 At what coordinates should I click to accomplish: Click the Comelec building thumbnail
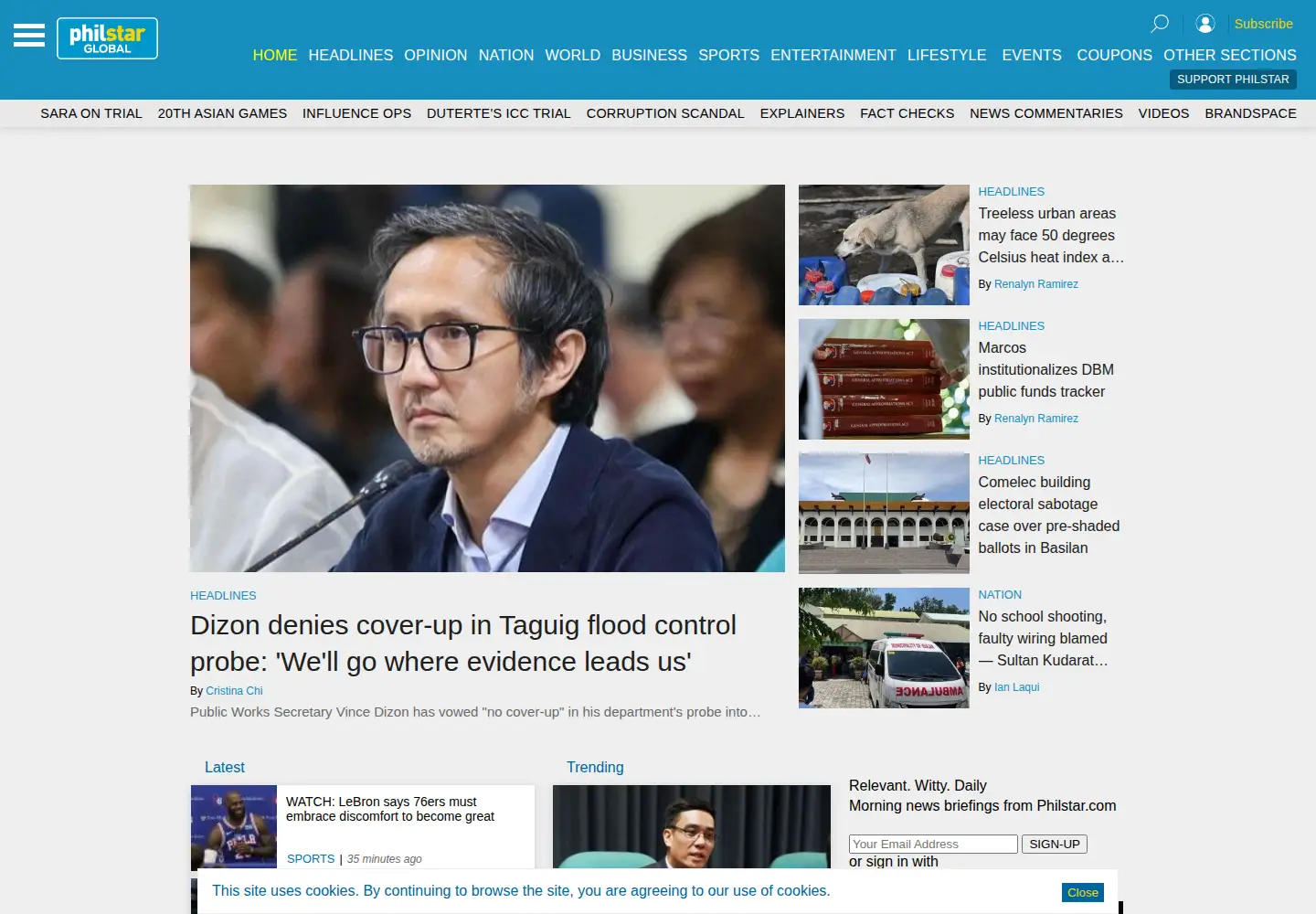tap(884, 514)
